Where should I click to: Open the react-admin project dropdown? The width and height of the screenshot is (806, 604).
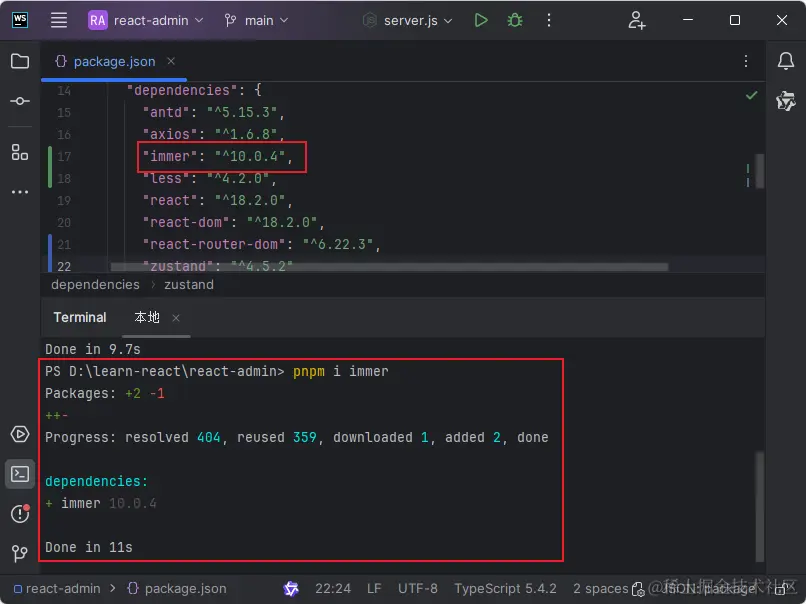(146, 21)
